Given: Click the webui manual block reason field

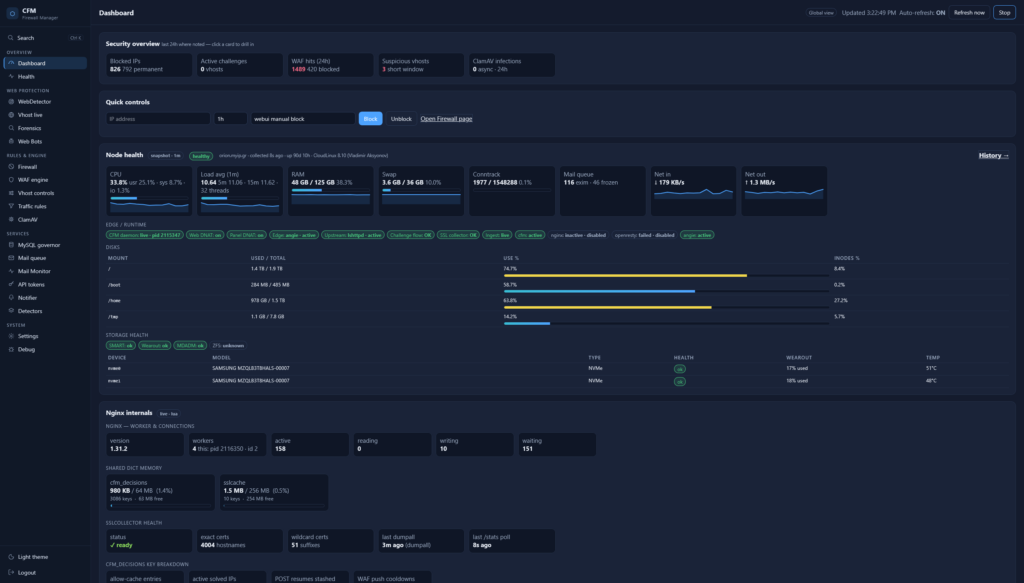Looking at the screenshot, I should (303, 119).
